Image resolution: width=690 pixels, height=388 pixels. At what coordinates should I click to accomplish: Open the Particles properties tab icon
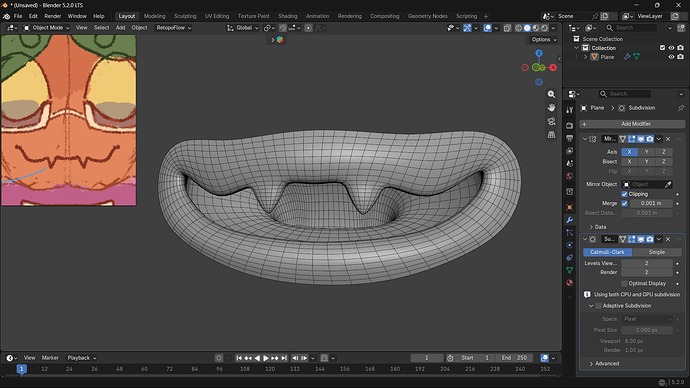click(x=569, y=232)
